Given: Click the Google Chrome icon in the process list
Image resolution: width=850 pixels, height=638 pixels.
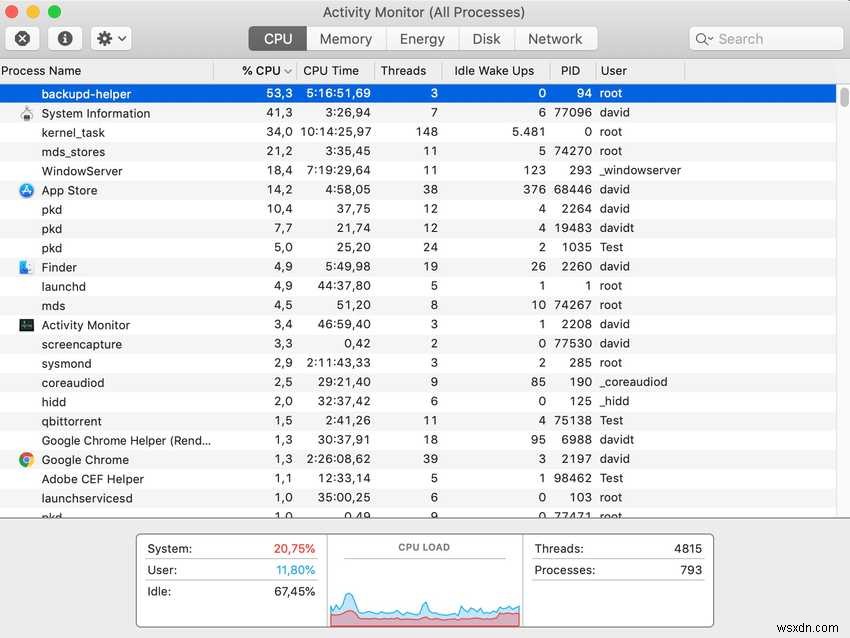Looking at the screenshot, I should tap(27, 459).
